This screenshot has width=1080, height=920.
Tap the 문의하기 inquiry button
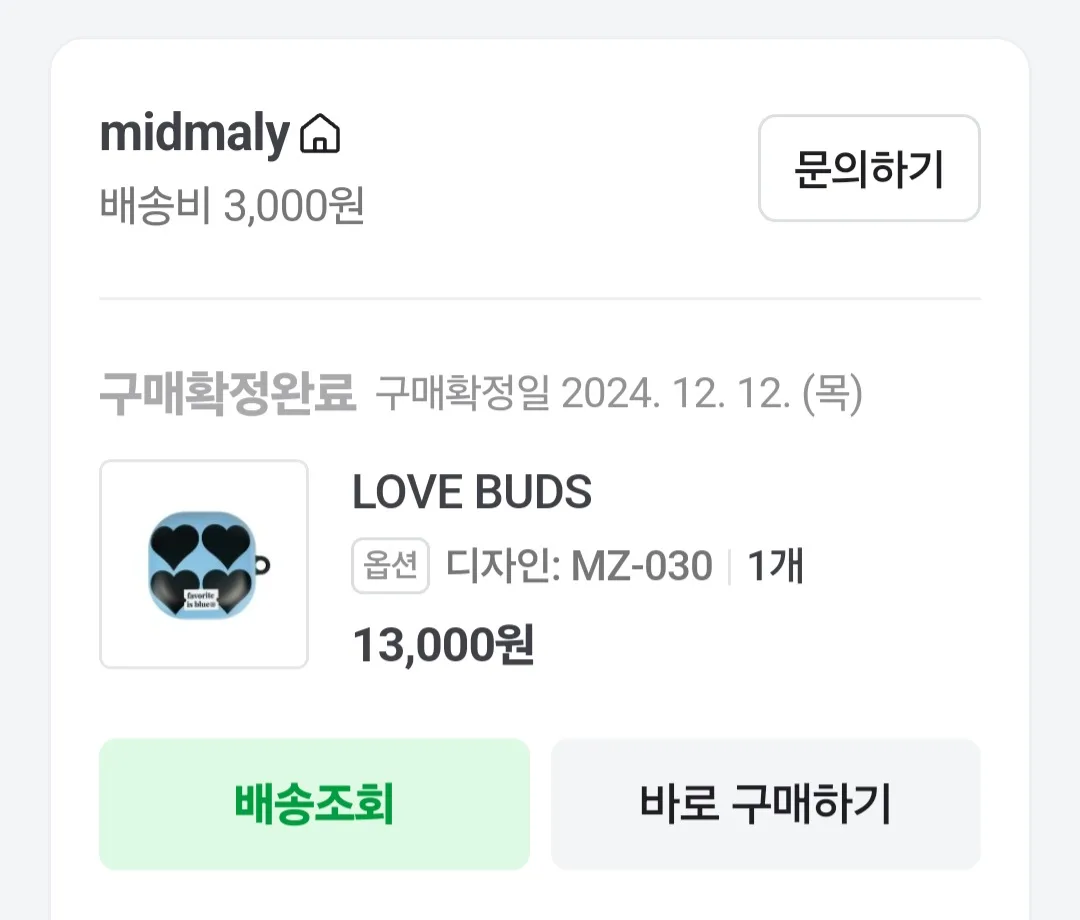(869, 168)
